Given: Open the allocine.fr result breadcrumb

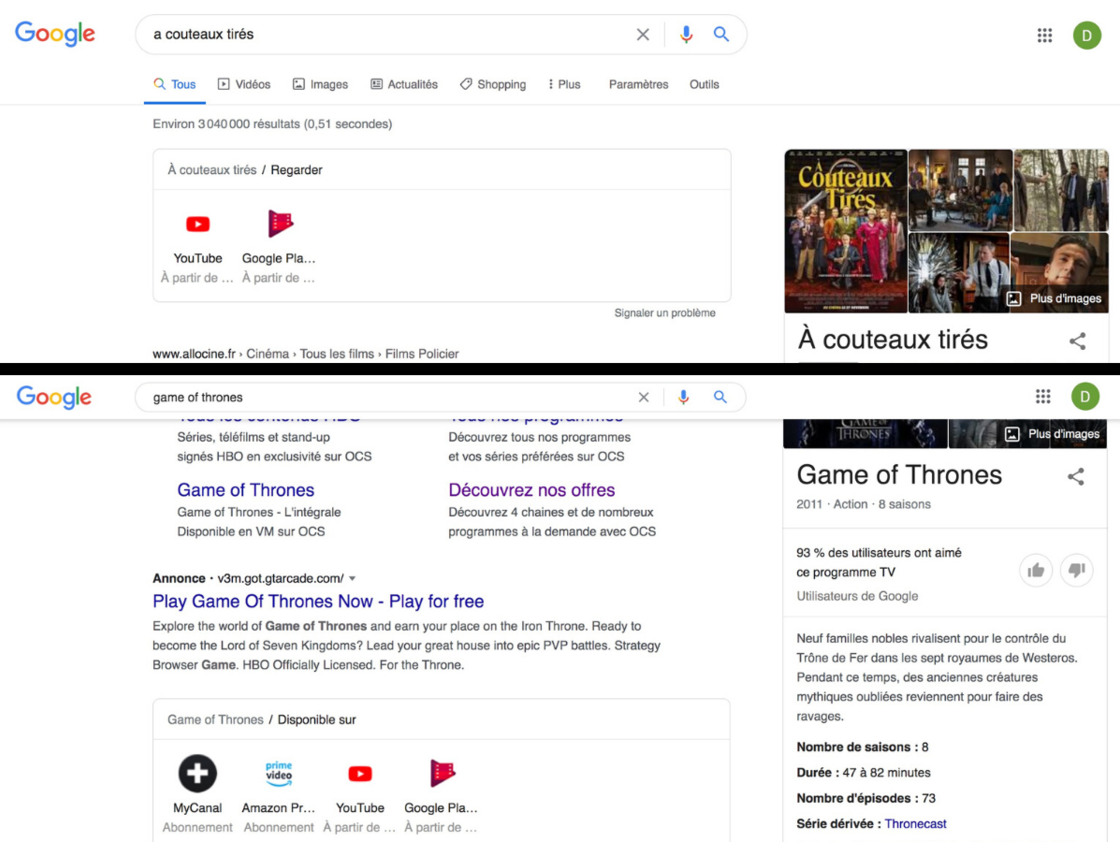Looking at the screenshot, I should coord(306,354).
